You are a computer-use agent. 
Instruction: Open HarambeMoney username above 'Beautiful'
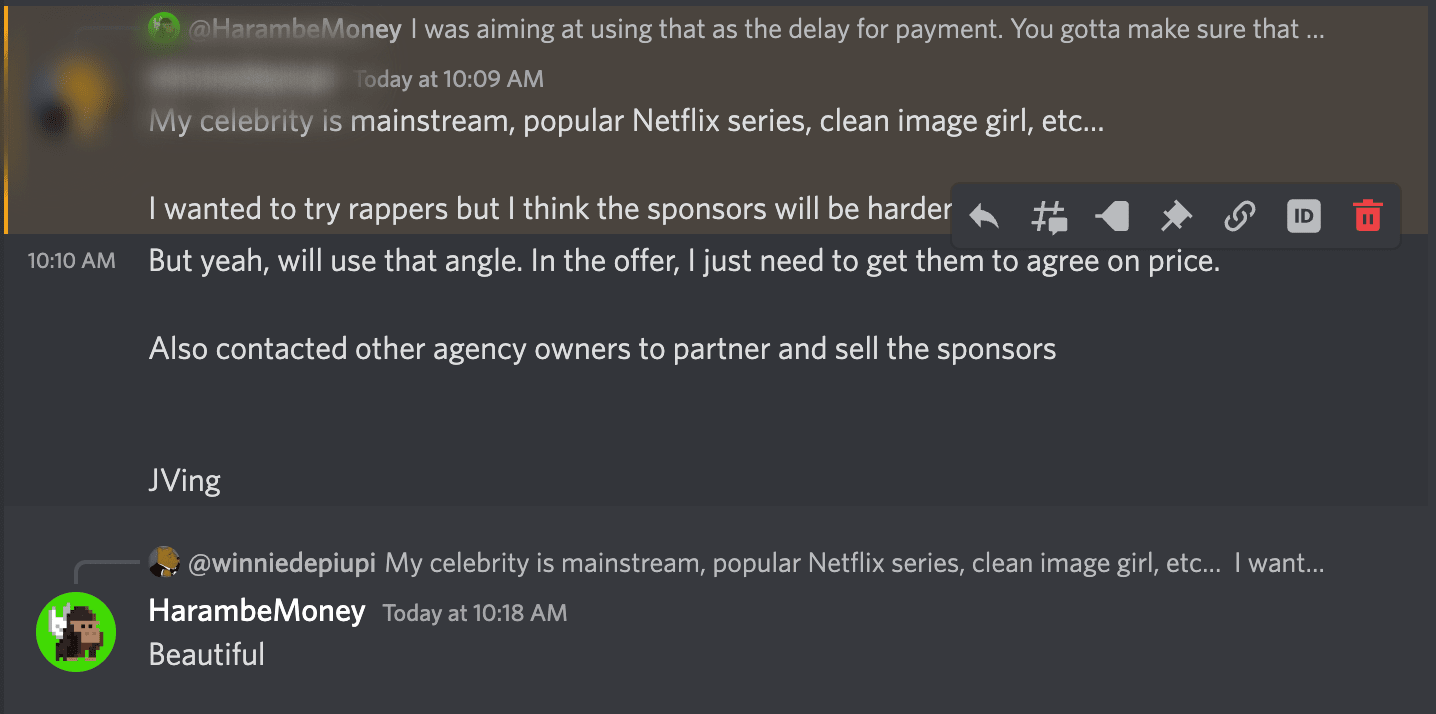pyautogui.click(x=257, y=610)
